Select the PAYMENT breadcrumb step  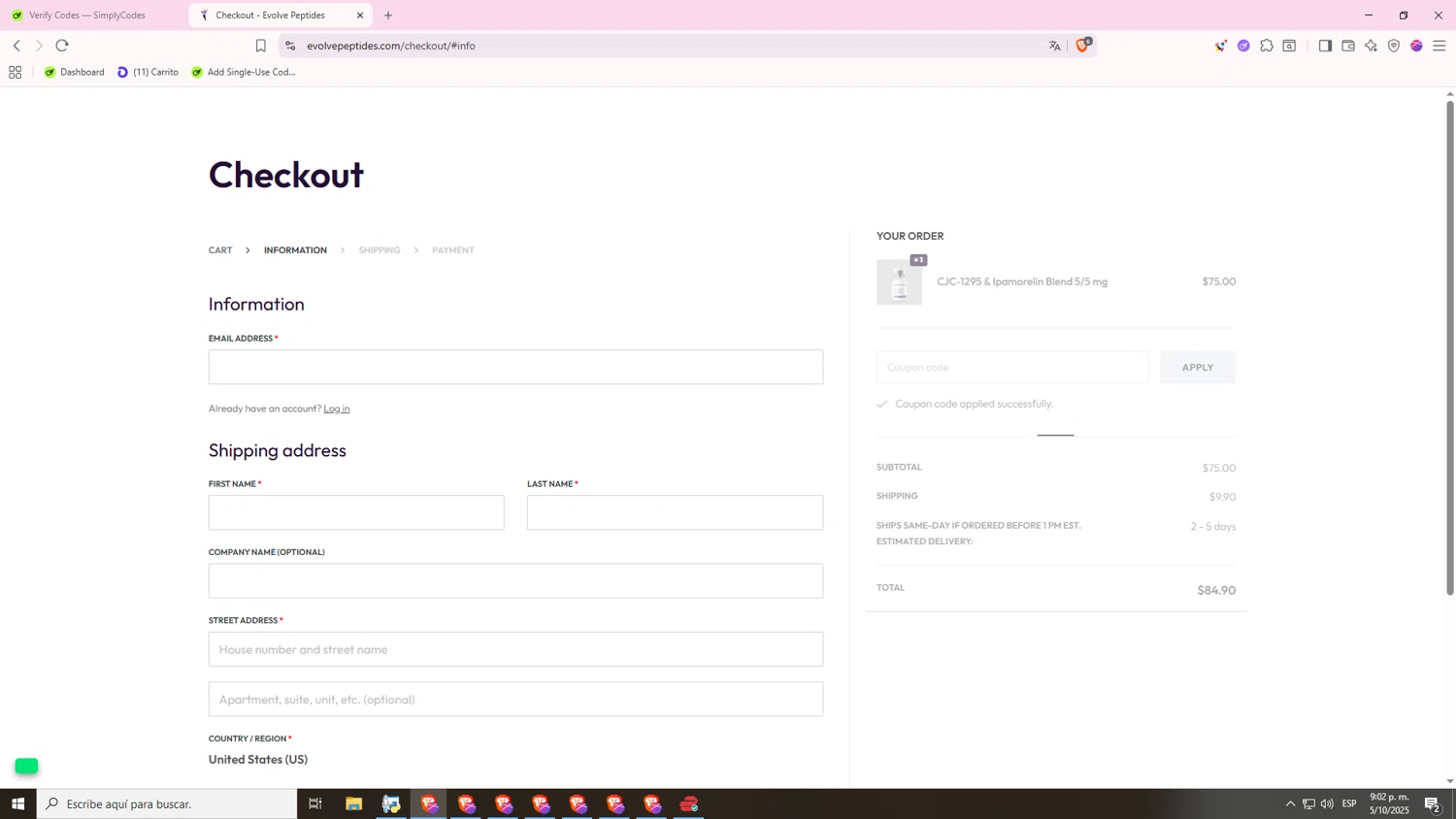tap(453, 250)
